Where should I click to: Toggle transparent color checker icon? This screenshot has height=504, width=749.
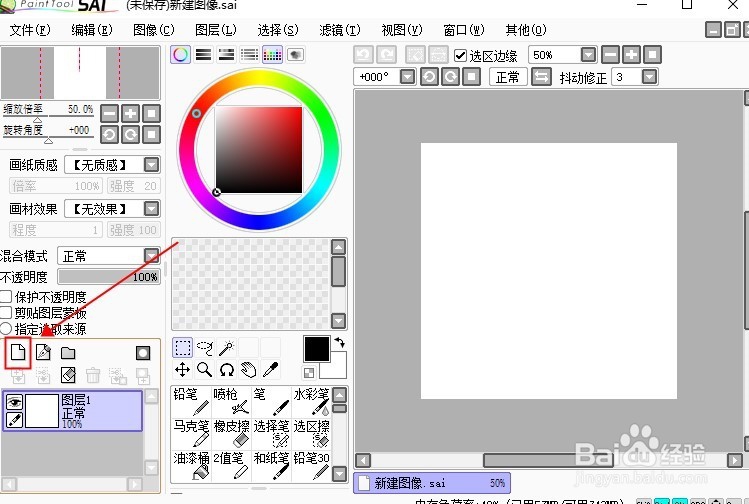(309, 373)
